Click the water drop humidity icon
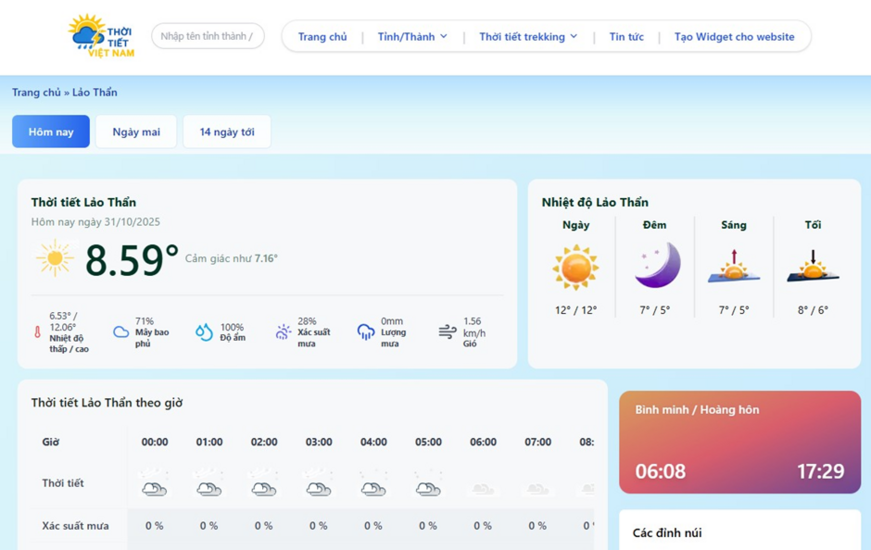 point(204,332)
